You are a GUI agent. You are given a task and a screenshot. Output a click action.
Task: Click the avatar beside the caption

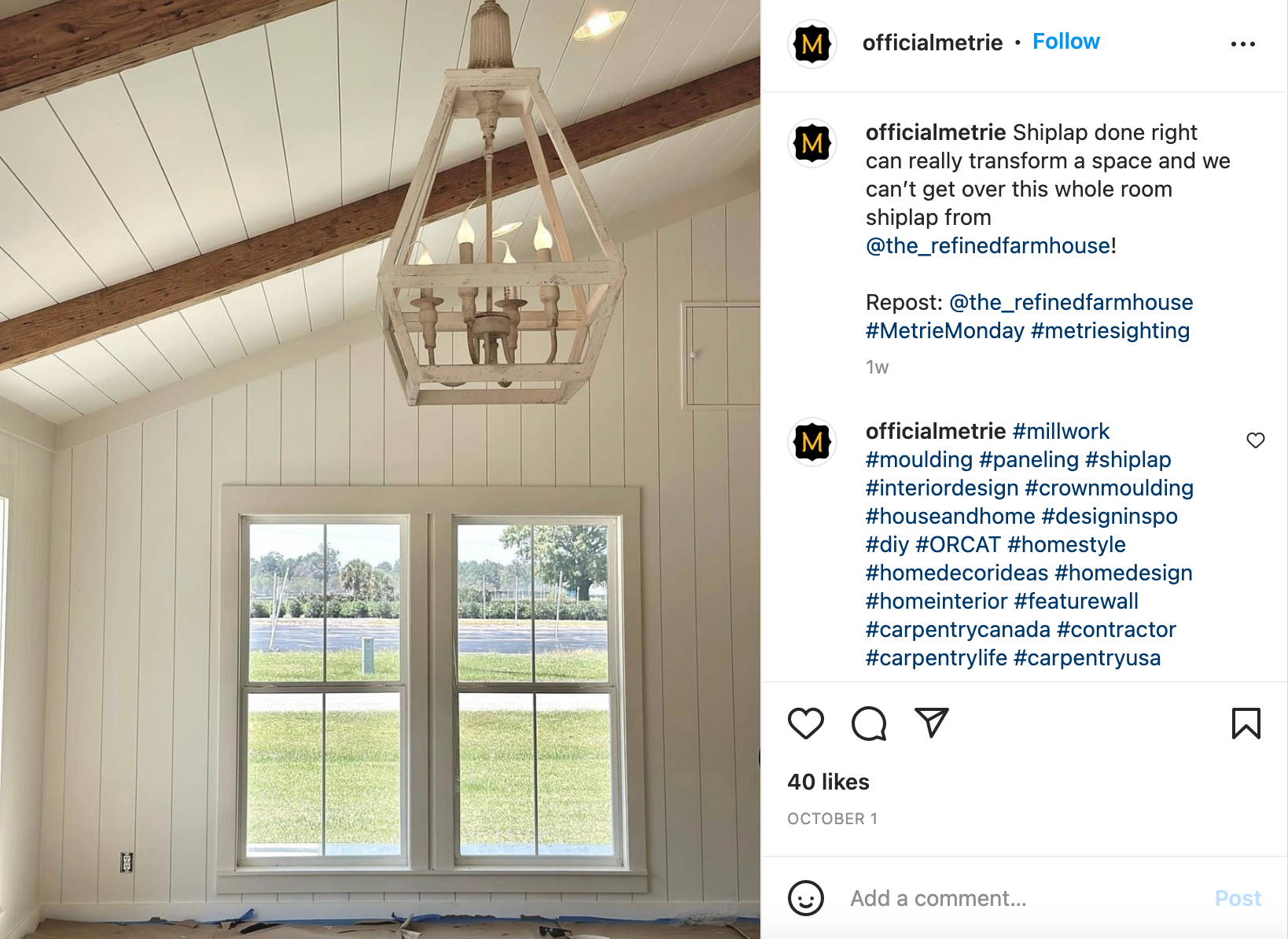(812, 143)
